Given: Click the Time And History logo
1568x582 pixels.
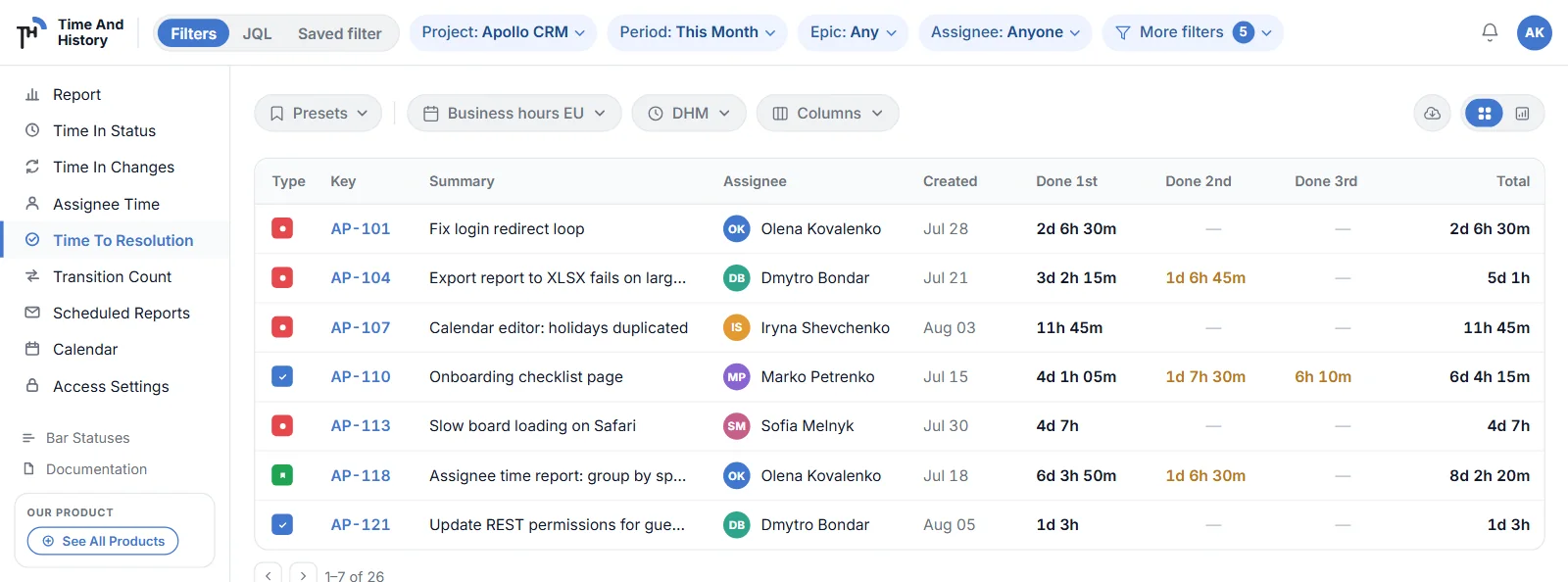Looking at the screenshot, I should click(x=71, y=32).
